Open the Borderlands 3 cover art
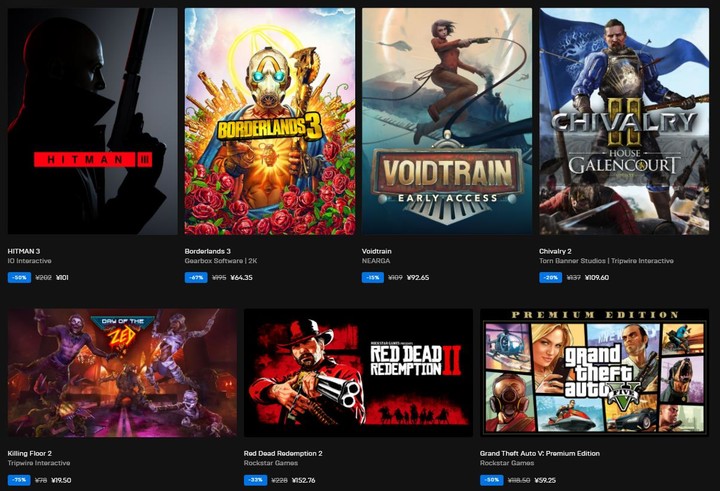The image size is (720, 491). 270,121
